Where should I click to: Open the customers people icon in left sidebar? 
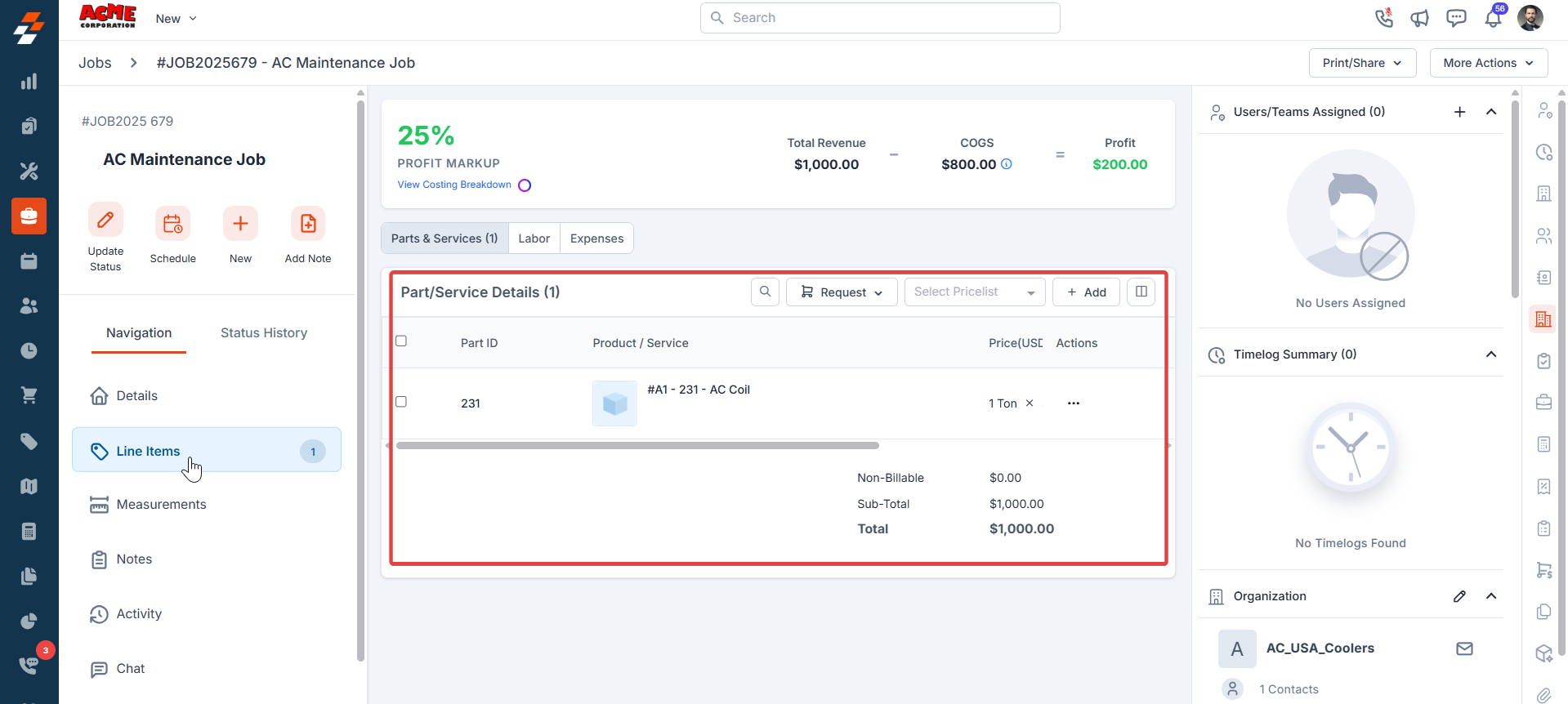[x=29, y=306]
